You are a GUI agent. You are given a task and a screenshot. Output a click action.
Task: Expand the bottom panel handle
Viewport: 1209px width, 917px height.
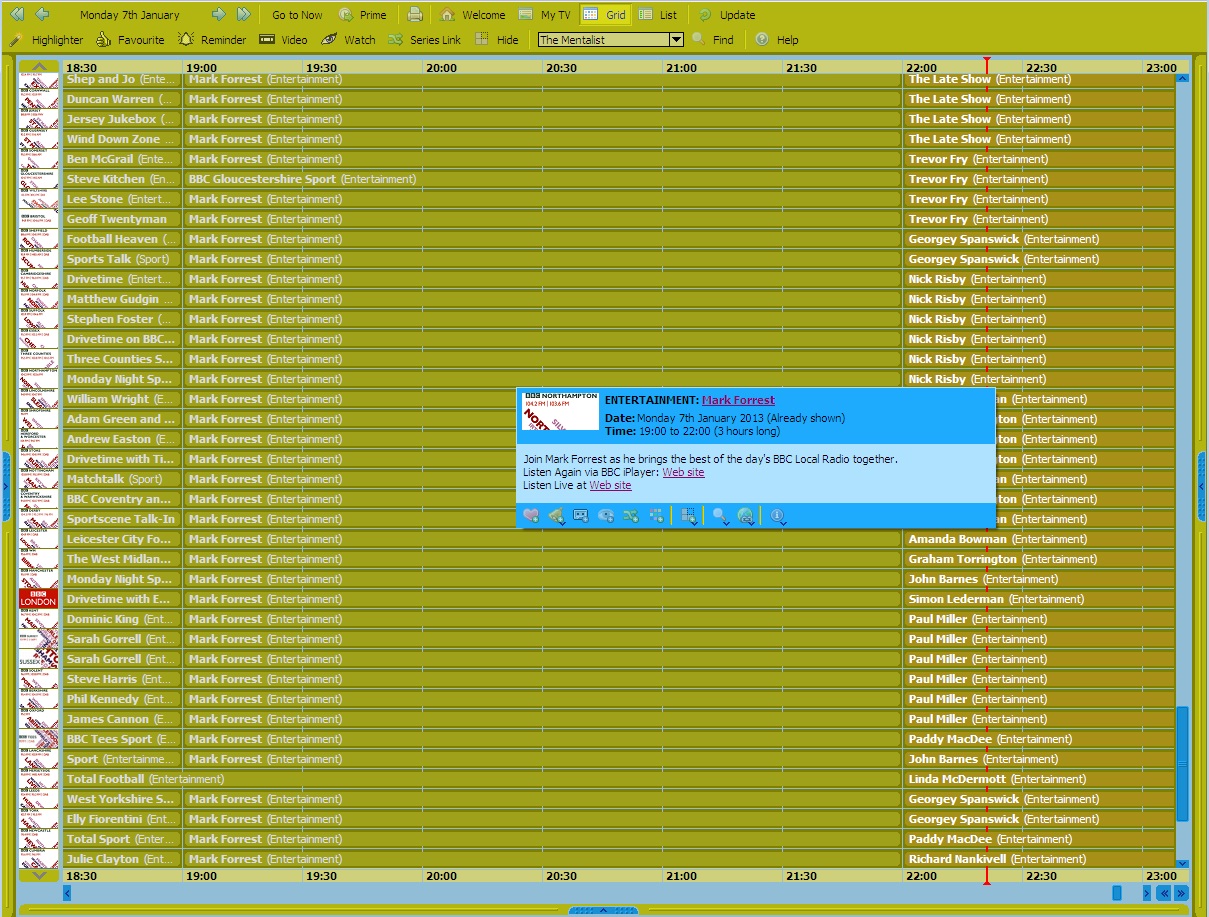(603, 910)
